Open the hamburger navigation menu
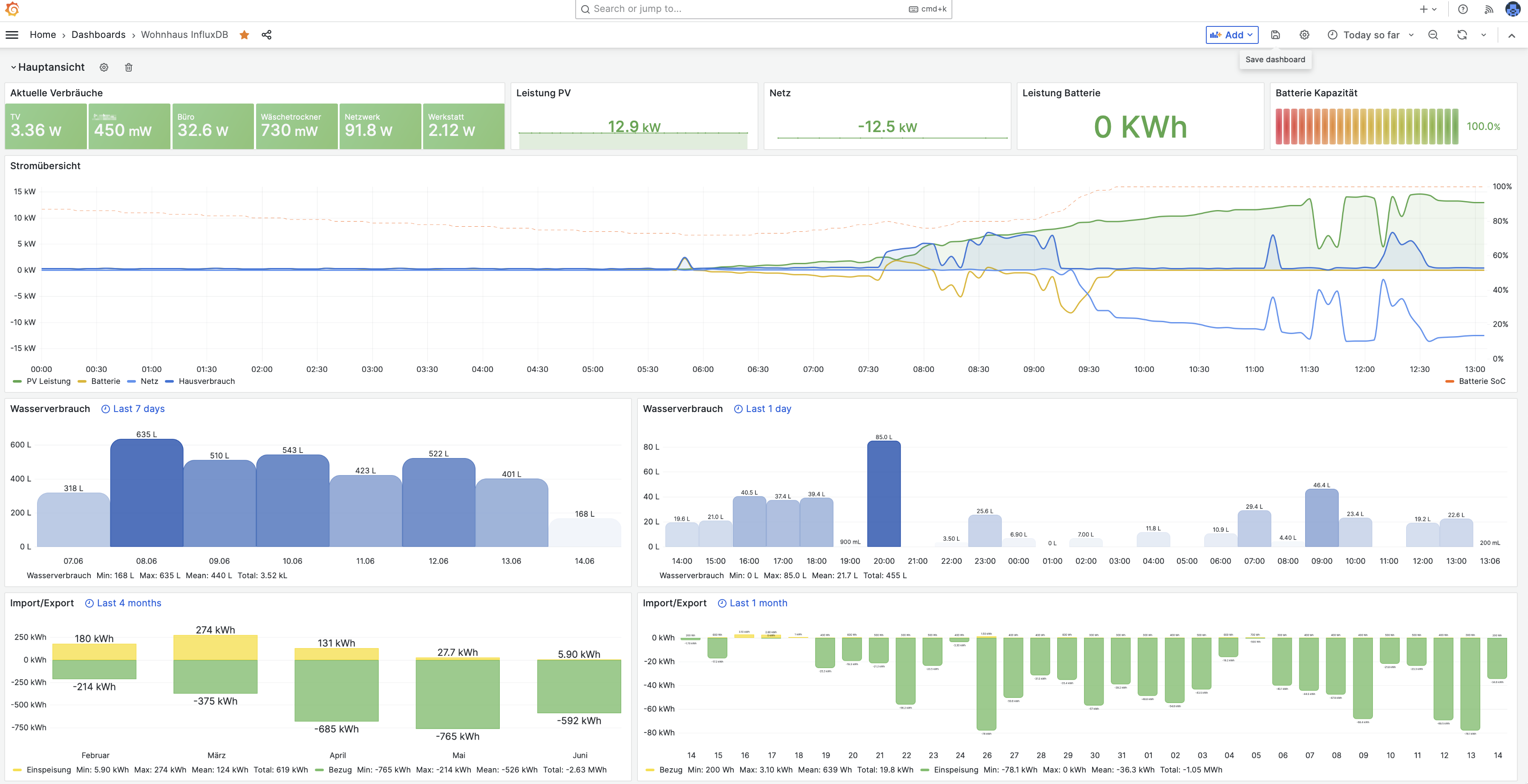Viewport: 1528px width, 784px height. (x=12, y=35)
